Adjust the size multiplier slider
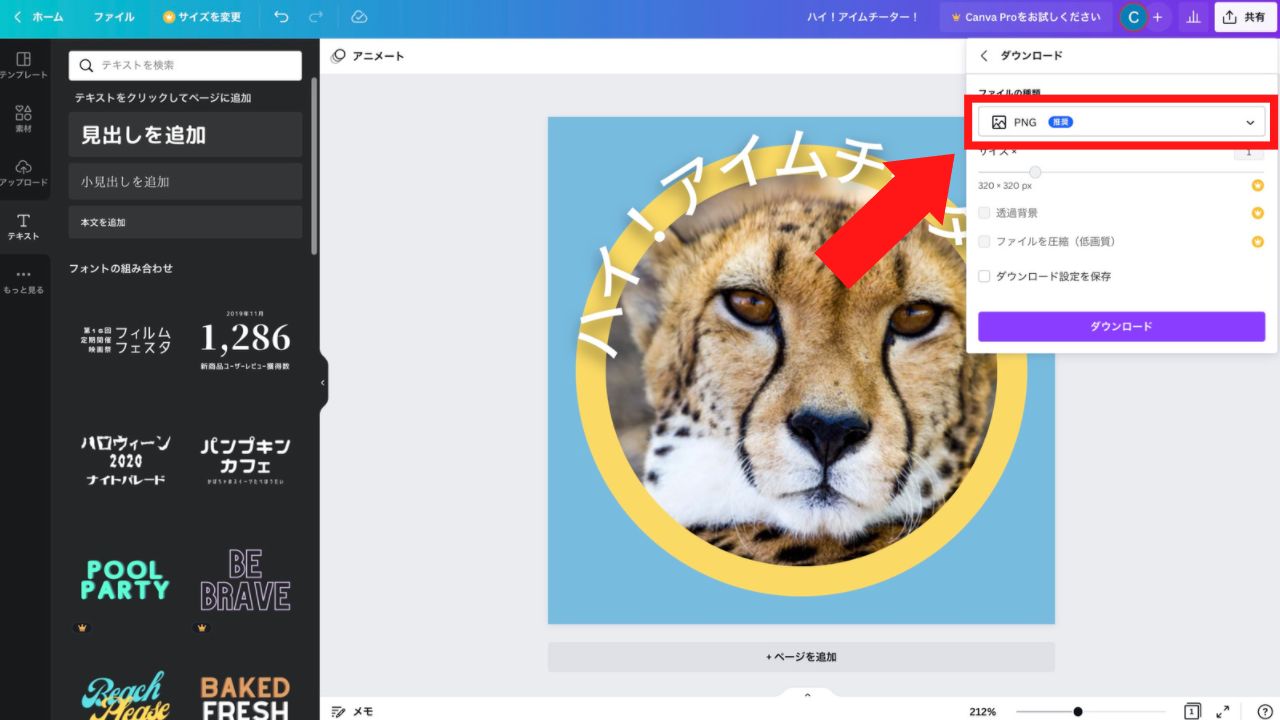Screen dimensions: 1280x720 [1035, 172]
